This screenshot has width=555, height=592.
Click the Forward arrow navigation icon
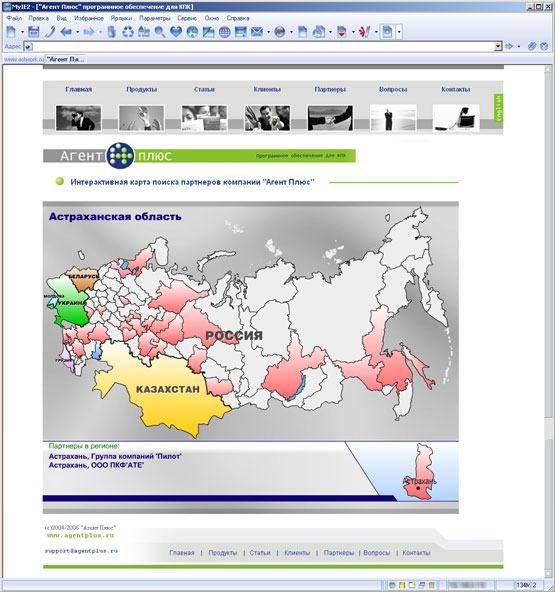89,32
